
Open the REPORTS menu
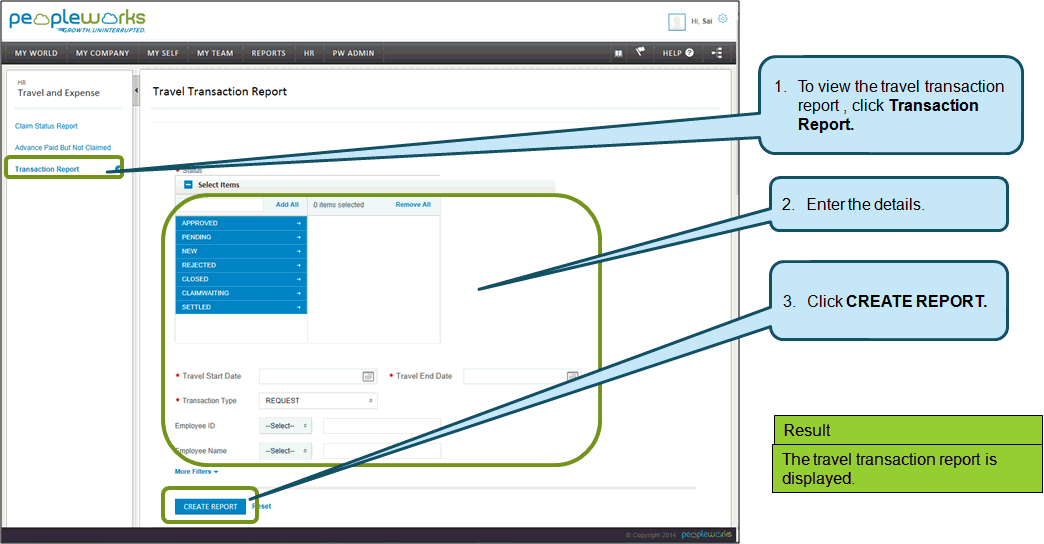268,53
